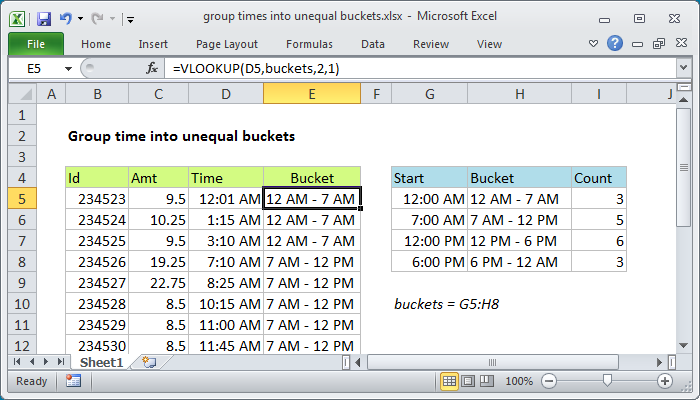700x400 pixels.
Task: Switch to Normal view in status bar
Action: tap(449, 381)
